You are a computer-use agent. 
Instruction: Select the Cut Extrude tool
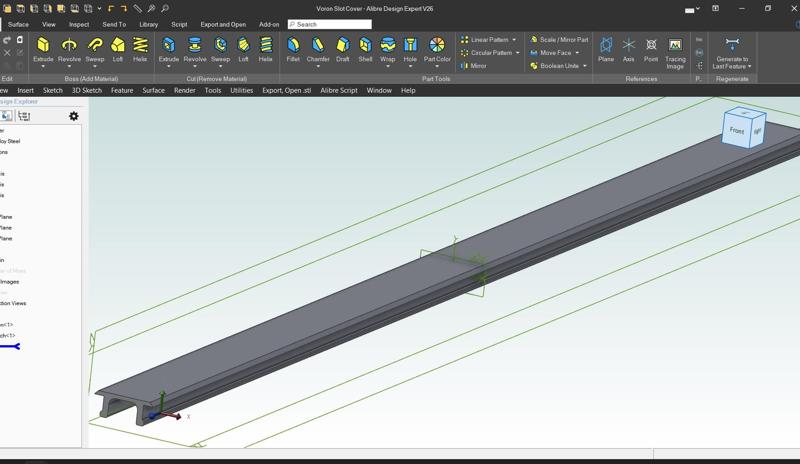pos(169,49)
